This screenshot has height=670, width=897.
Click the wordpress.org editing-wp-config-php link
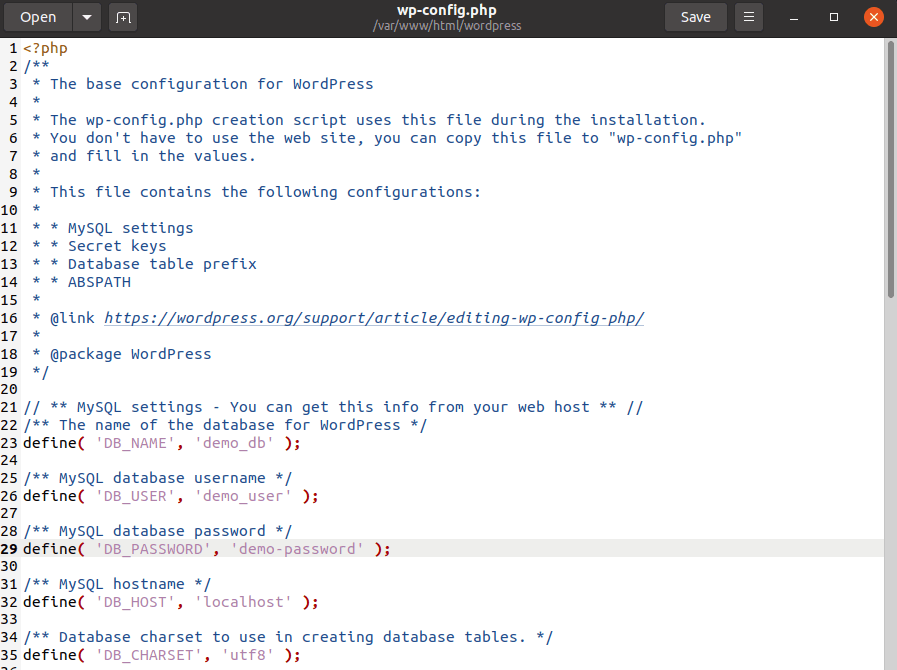point(374,318)
